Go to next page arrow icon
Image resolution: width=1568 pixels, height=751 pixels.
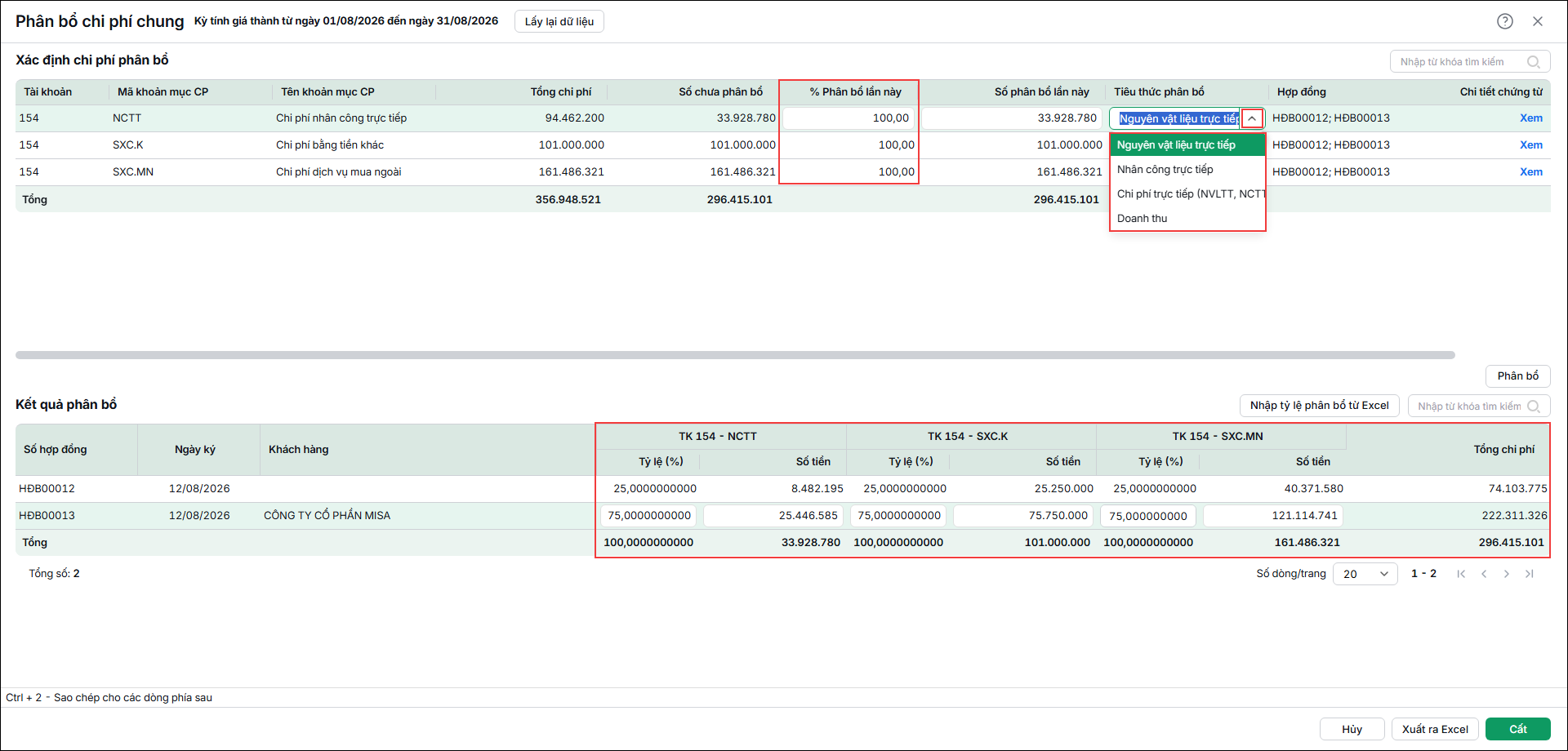[x=1507, y=574]
